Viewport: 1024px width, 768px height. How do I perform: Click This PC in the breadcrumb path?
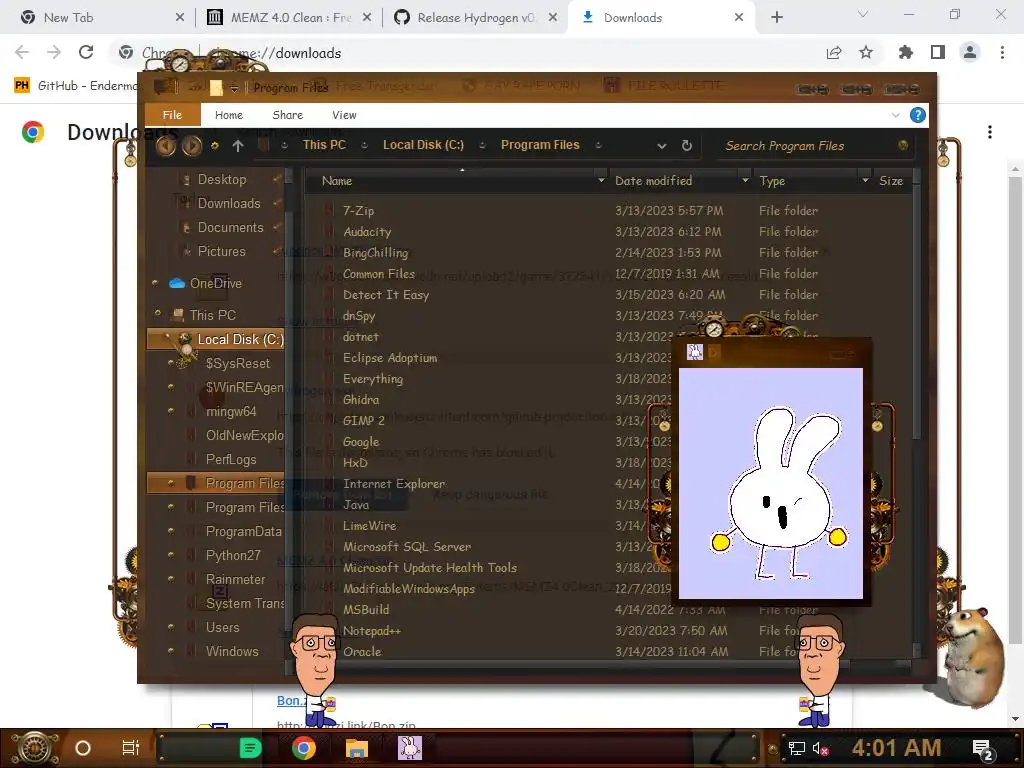324,145
